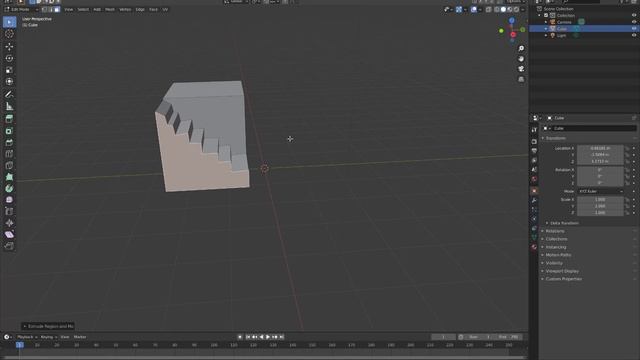Screen dimensions: 640x360
Task: Open the timeline Marker menu
Action: (x=80, y=337)
